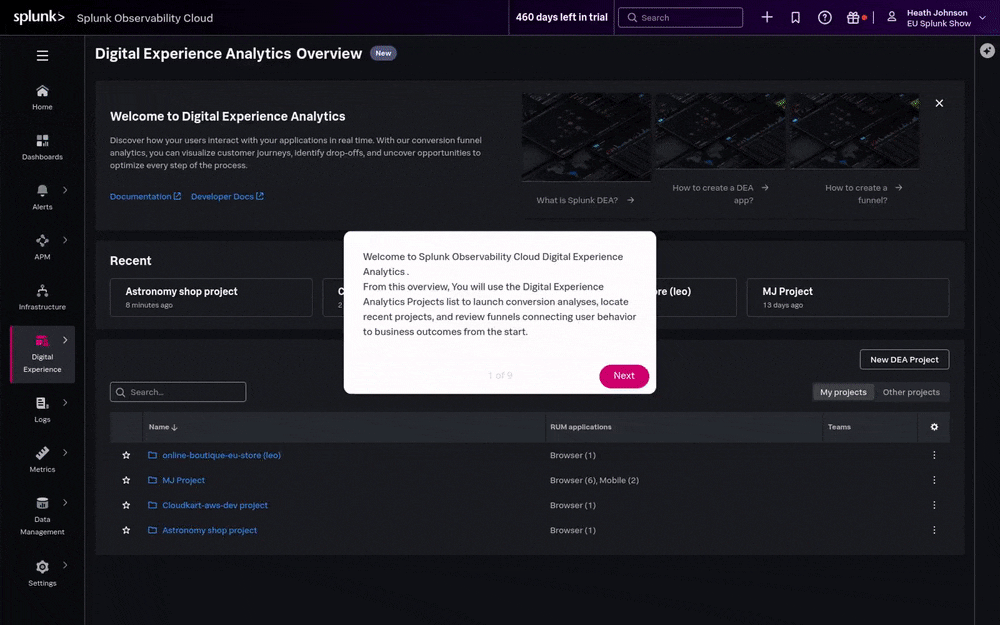The width and height of the screenshot is (1000, 625).
Task: Click the Splunk logo
Action: point(39,17)
